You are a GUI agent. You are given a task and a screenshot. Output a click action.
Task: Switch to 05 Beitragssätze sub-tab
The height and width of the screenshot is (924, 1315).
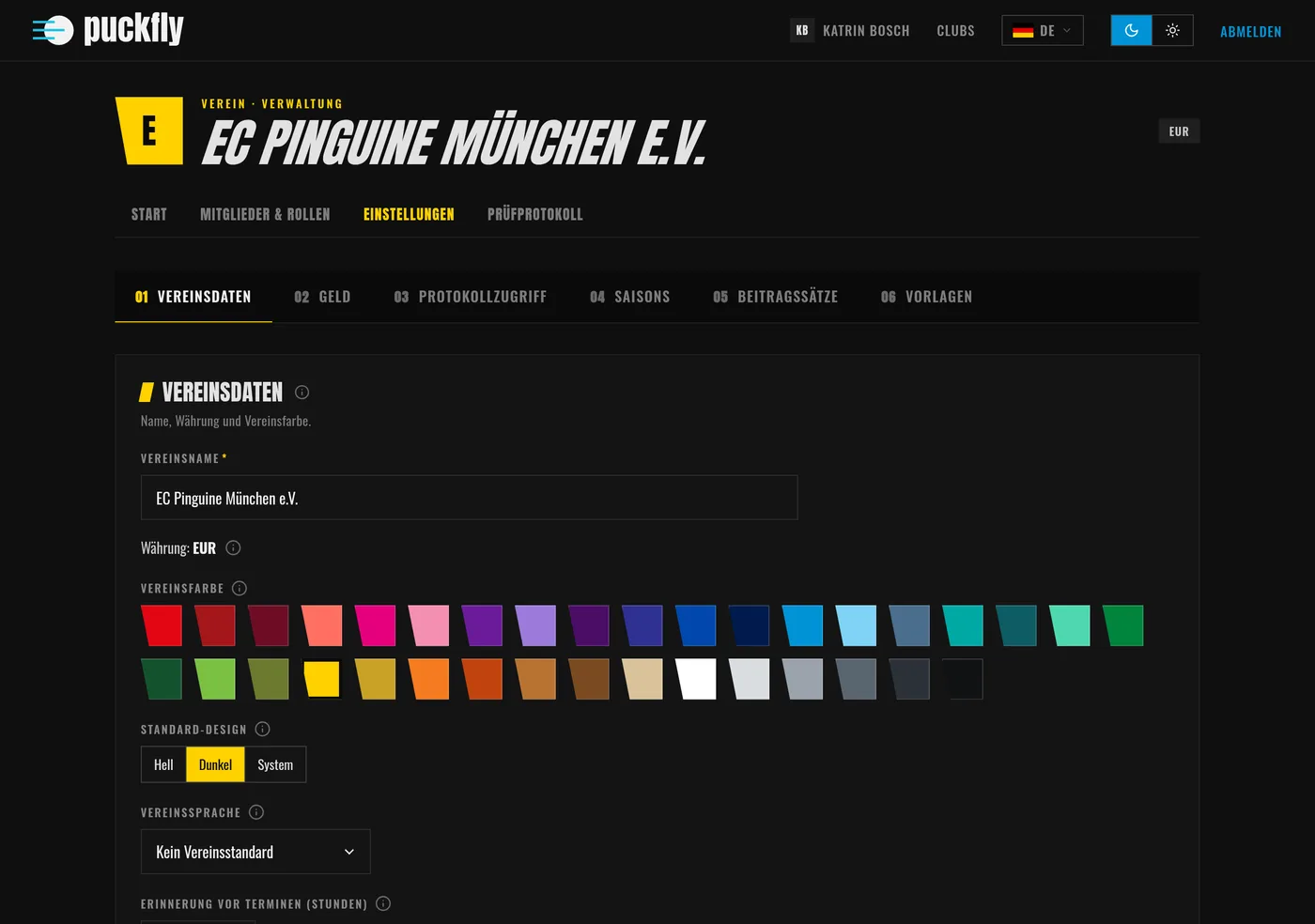[x=776, y=297]
